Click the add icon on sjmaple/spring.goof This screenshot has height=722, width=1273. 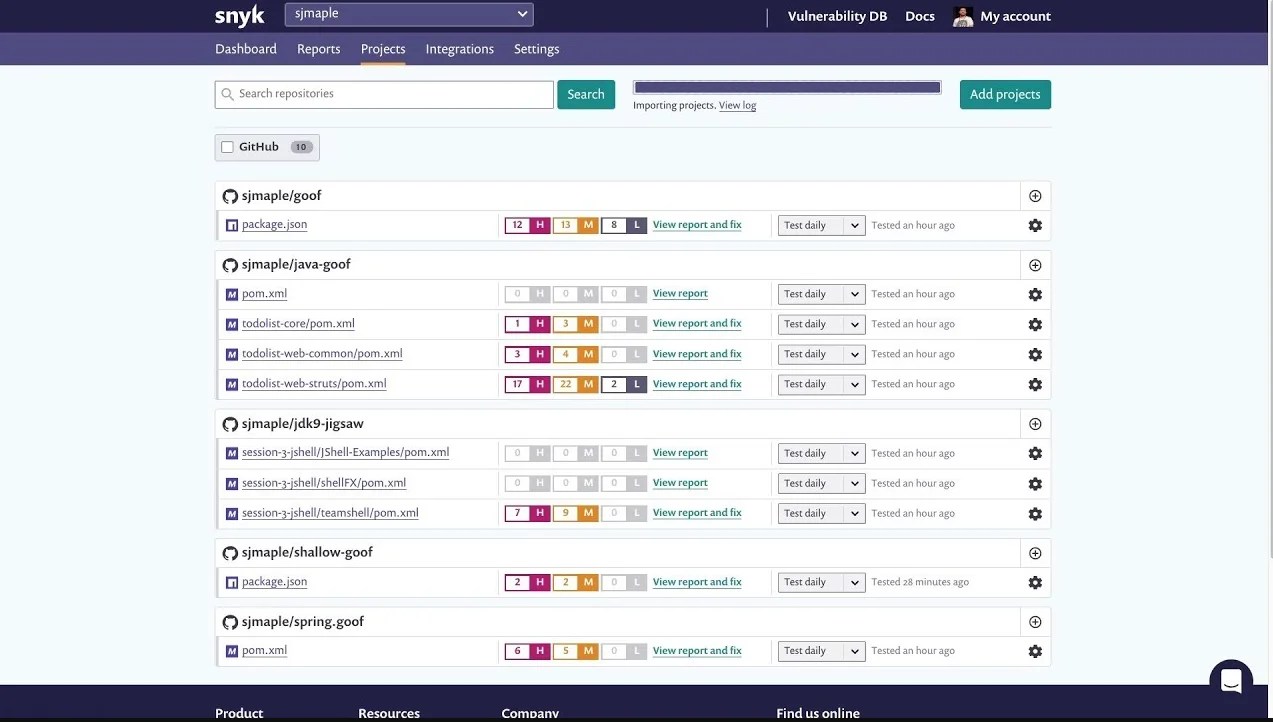pyautogui.click(x=1034, y=621)
